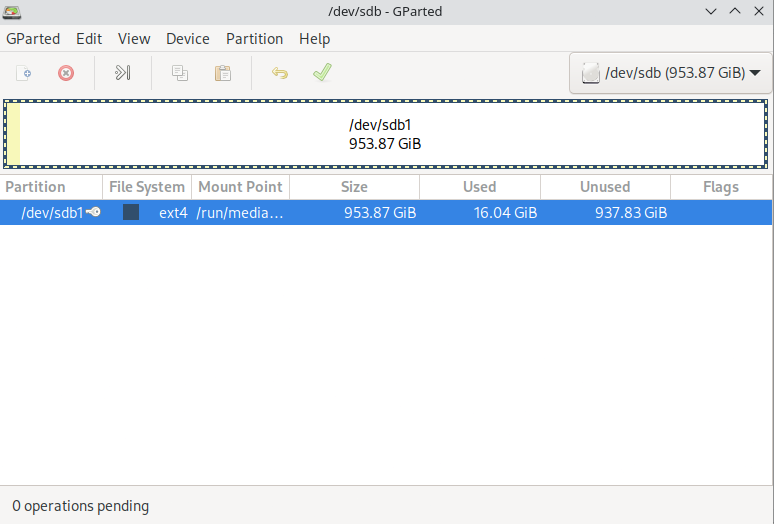Click the Size column header
774x524 pixels.
[x=354, y=187]
